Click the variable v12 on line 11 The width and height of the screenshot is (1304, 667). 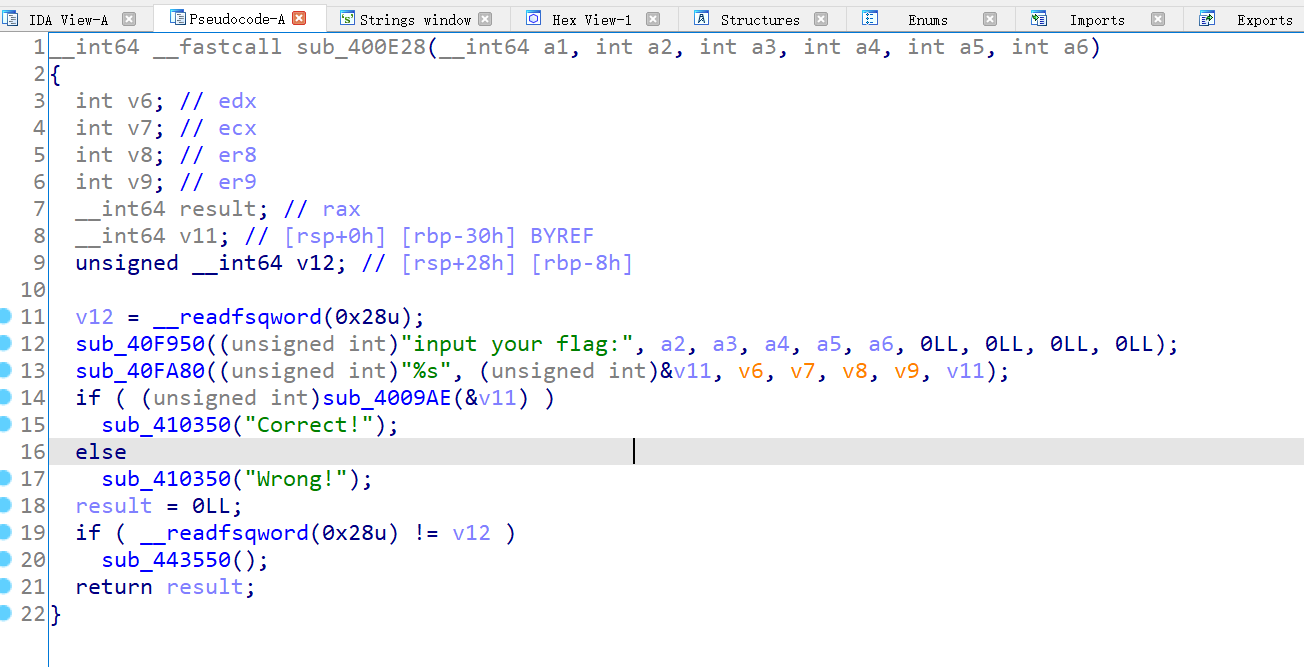click(96, 316)
